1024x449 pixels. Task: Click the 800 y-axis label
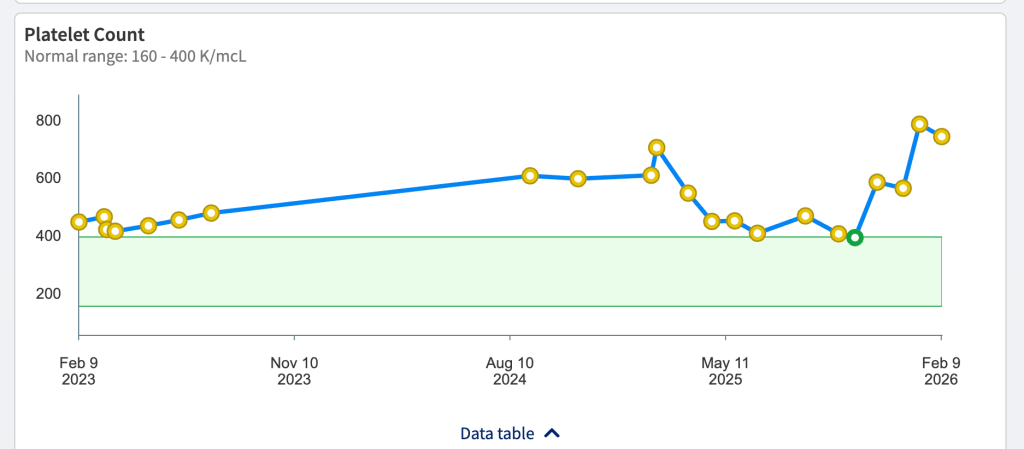[49, 121]
